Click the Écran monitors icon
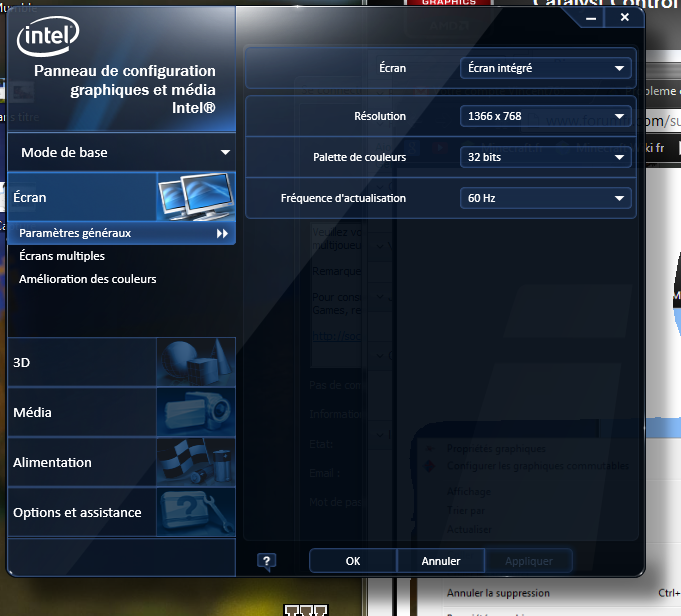Viewport: 681px width, 616px height. (197, 196)
